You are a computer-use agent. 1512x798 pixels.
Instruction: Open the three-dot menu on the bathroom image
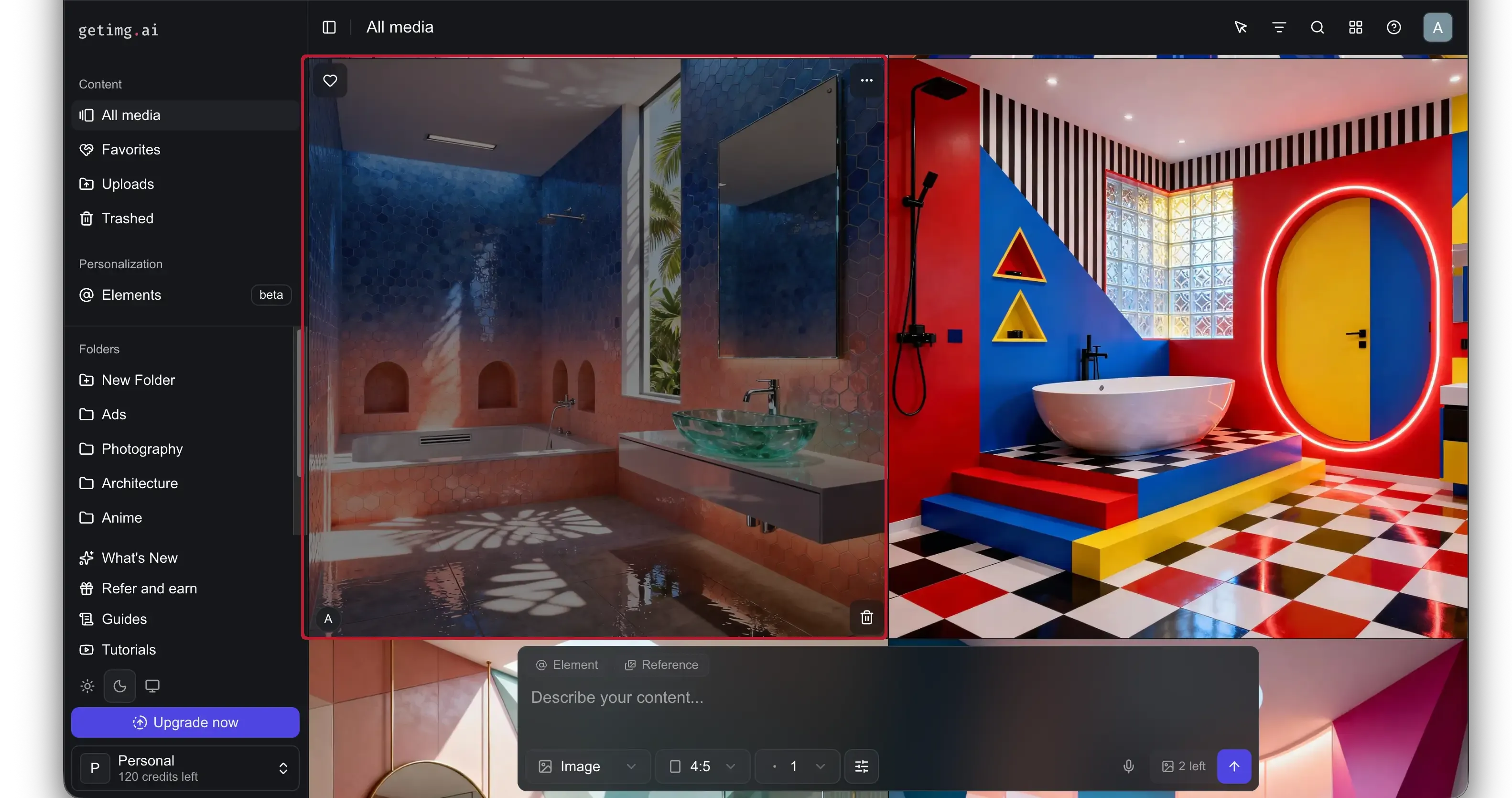coord(866,80)
